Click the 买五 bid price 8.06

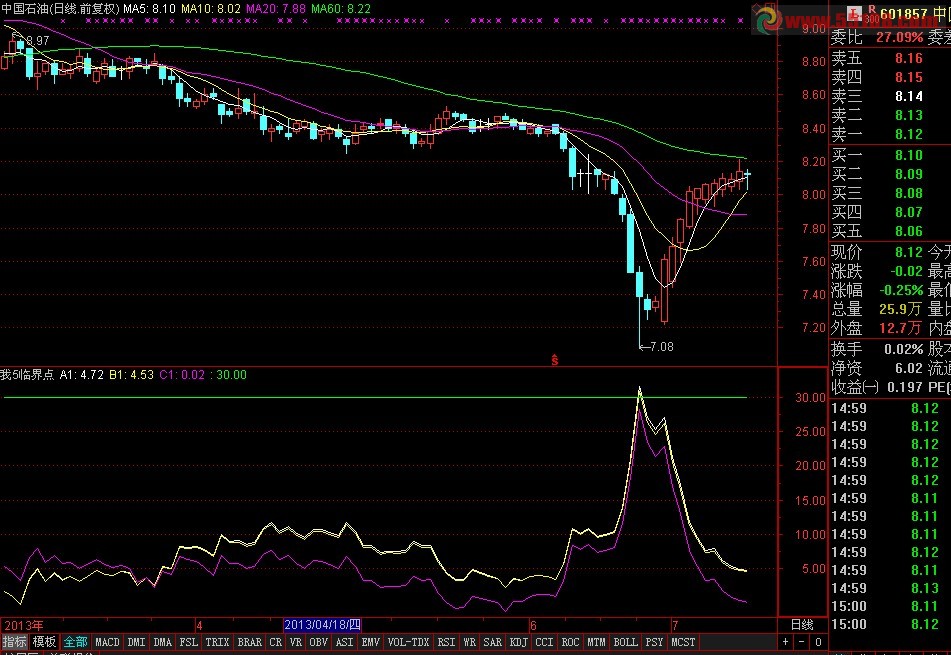coord(909,231)
